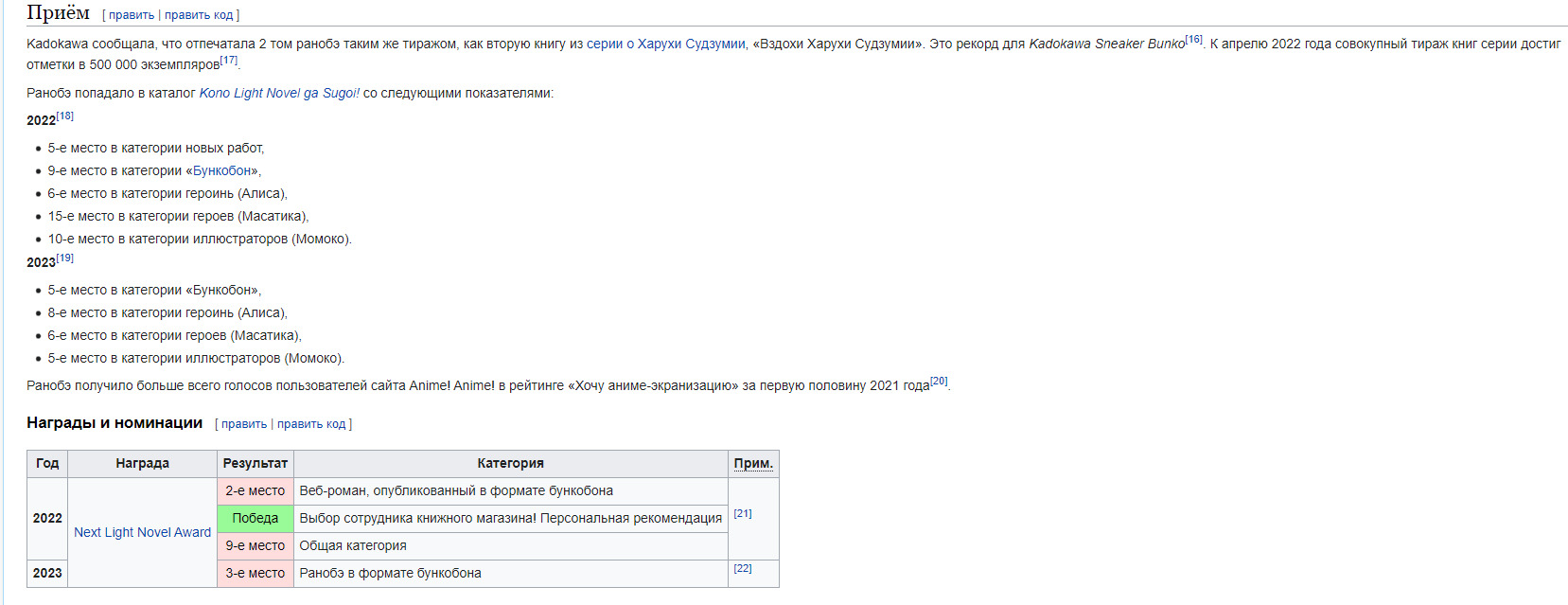The height and width of the screenshot is (605, 1568).
Task: Open footnote [22] in the awards table
Action: (x=743, y=568)
